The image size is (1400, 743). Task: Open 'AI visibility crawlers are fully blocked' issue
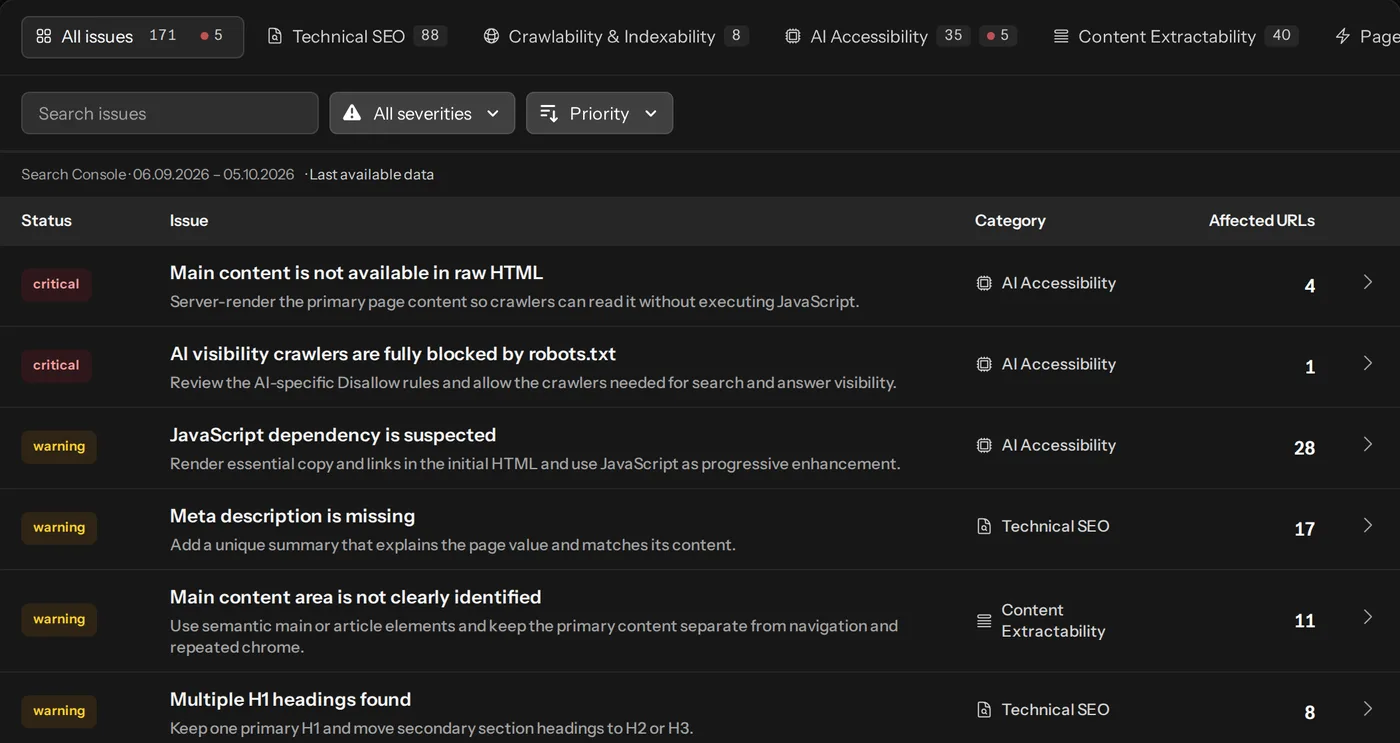393,353
